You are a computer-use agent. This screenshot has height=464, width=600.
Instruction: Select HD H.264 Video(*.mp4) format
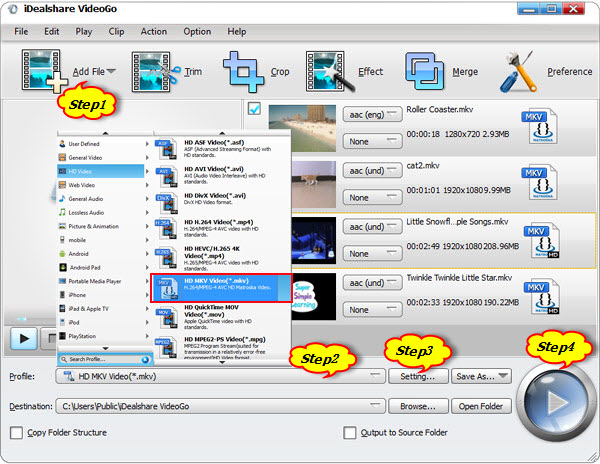pos(222,229)
